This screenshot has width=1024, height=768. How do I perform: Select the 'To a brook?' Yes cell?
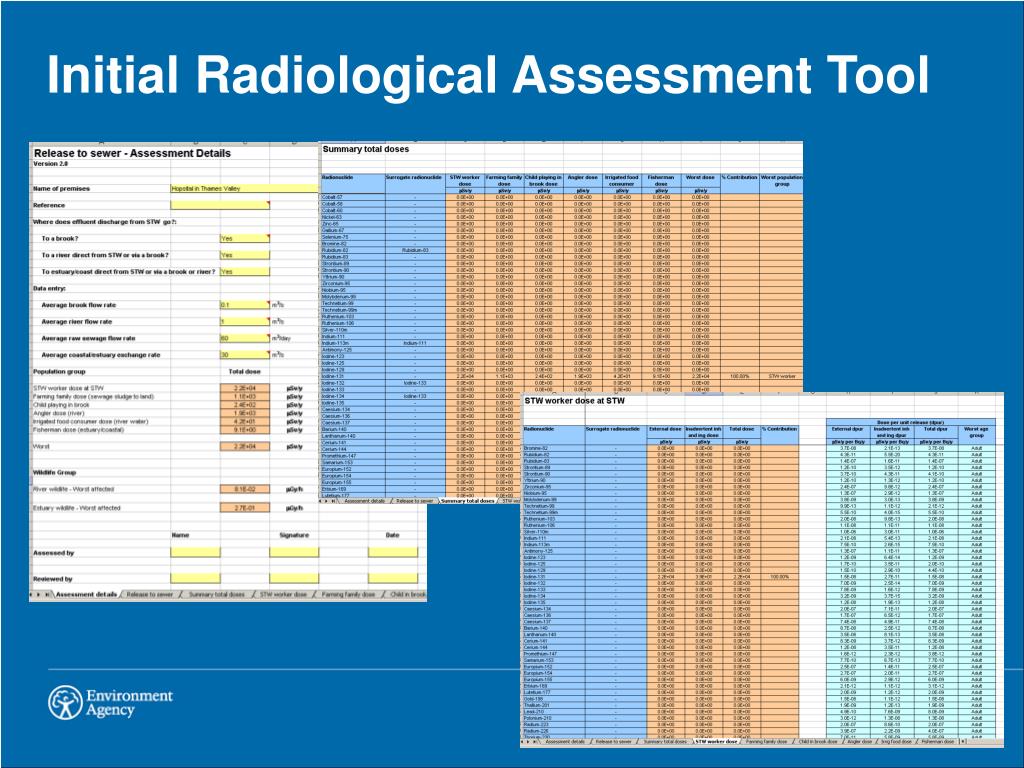(x=244, y=238)
